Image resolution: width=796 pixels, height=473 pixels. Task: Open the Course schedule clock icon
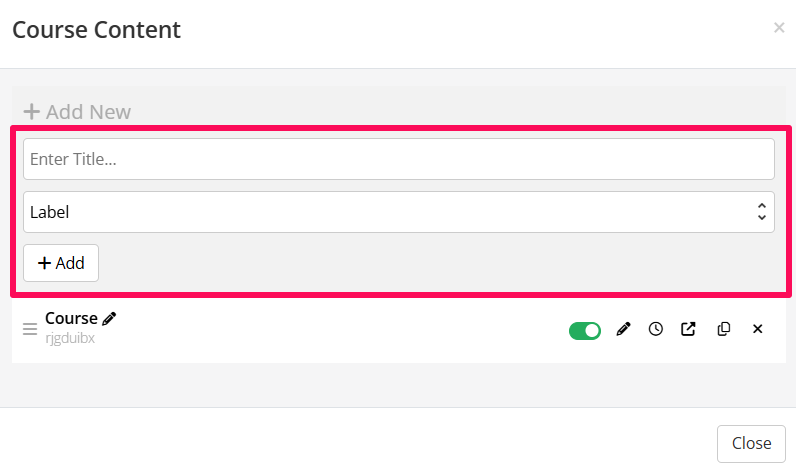coord(656,329)
